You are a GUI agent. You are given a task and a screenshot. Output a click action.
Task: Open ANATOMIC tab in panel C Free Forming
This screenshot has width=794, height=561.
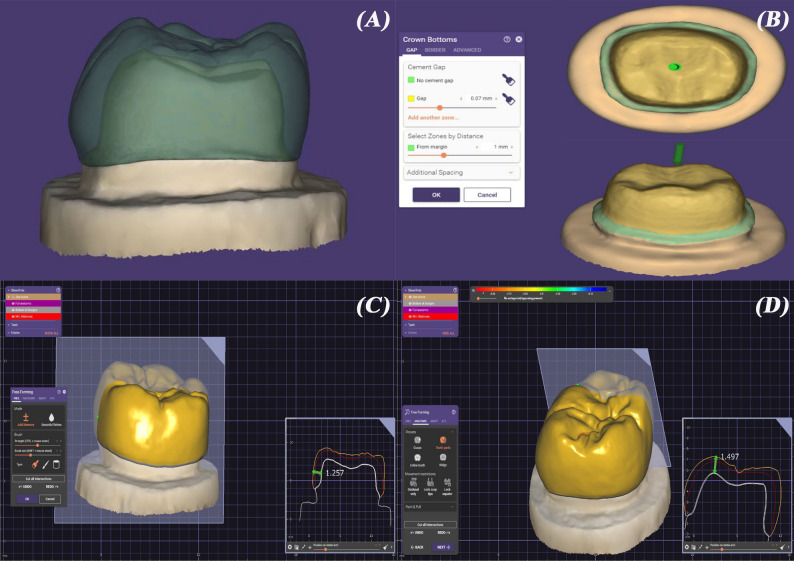[x=29, y=398]
